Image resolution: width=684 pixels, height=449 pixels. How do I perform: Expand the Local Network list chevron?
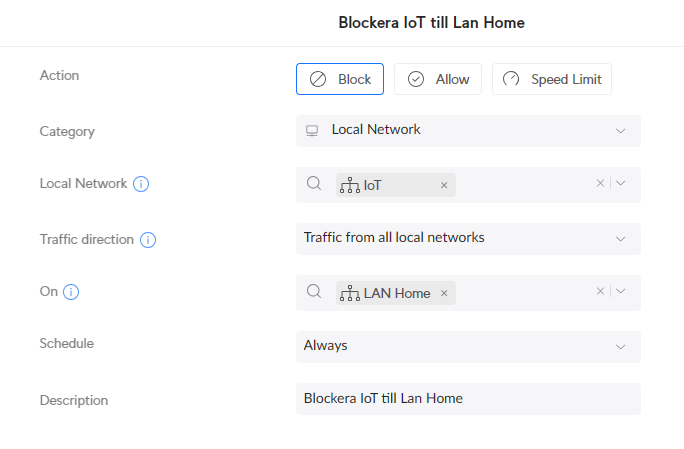coord(620,183)
